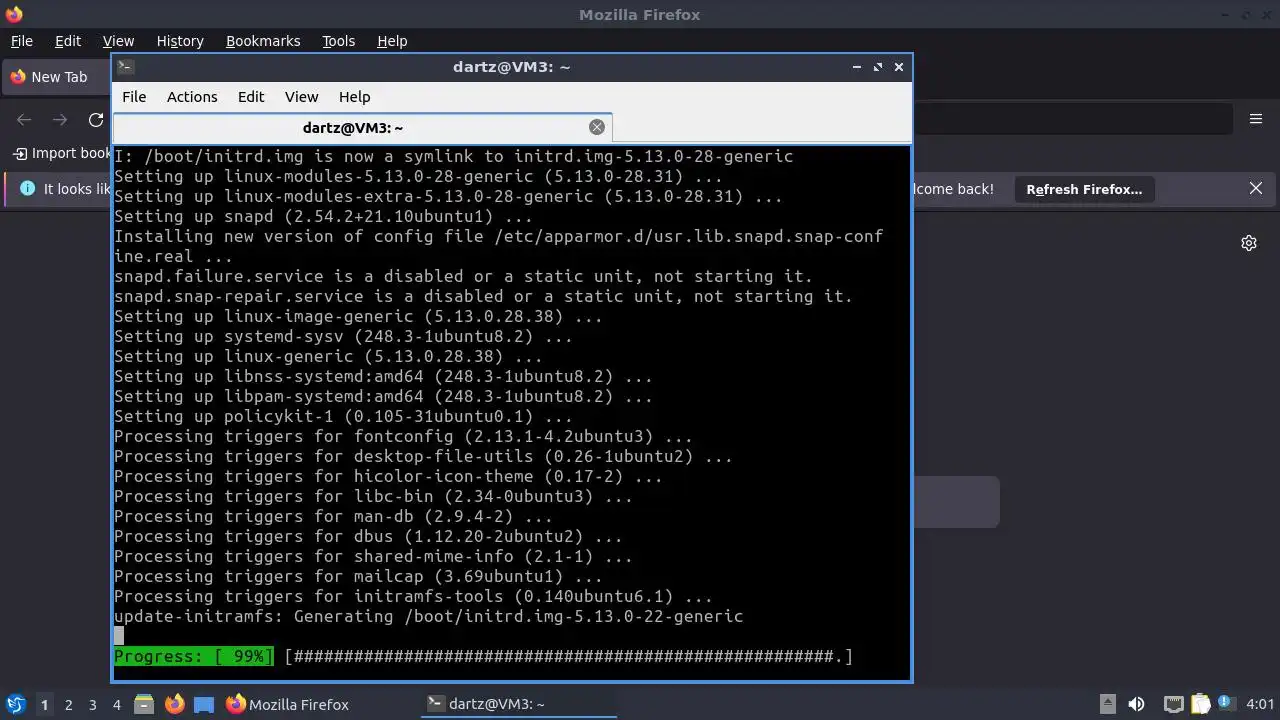Screen dimensions: 1280x720
Task: Click the apt progress bar at 99%
Action: 568,656
